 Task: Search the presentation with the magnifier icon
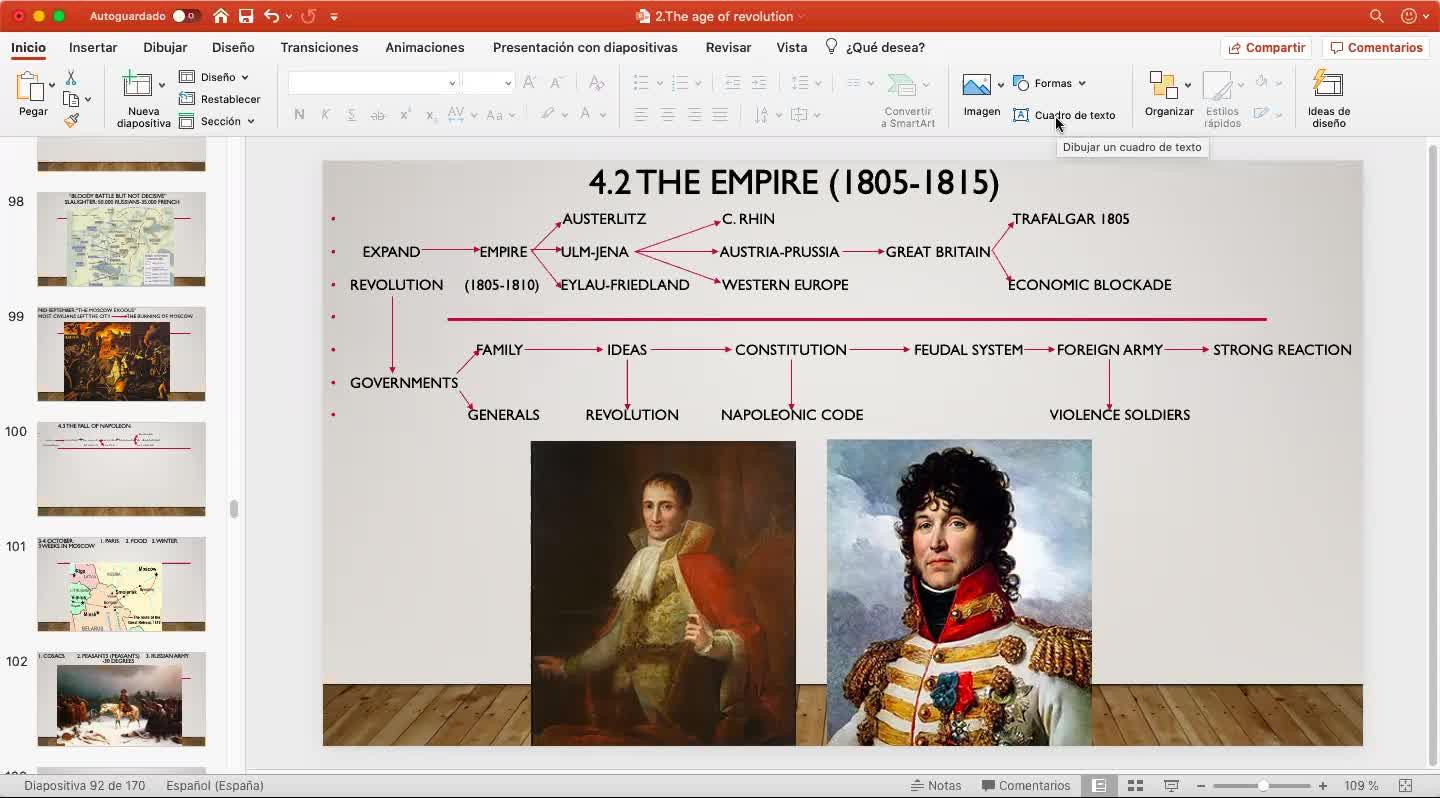(1377, 16)
